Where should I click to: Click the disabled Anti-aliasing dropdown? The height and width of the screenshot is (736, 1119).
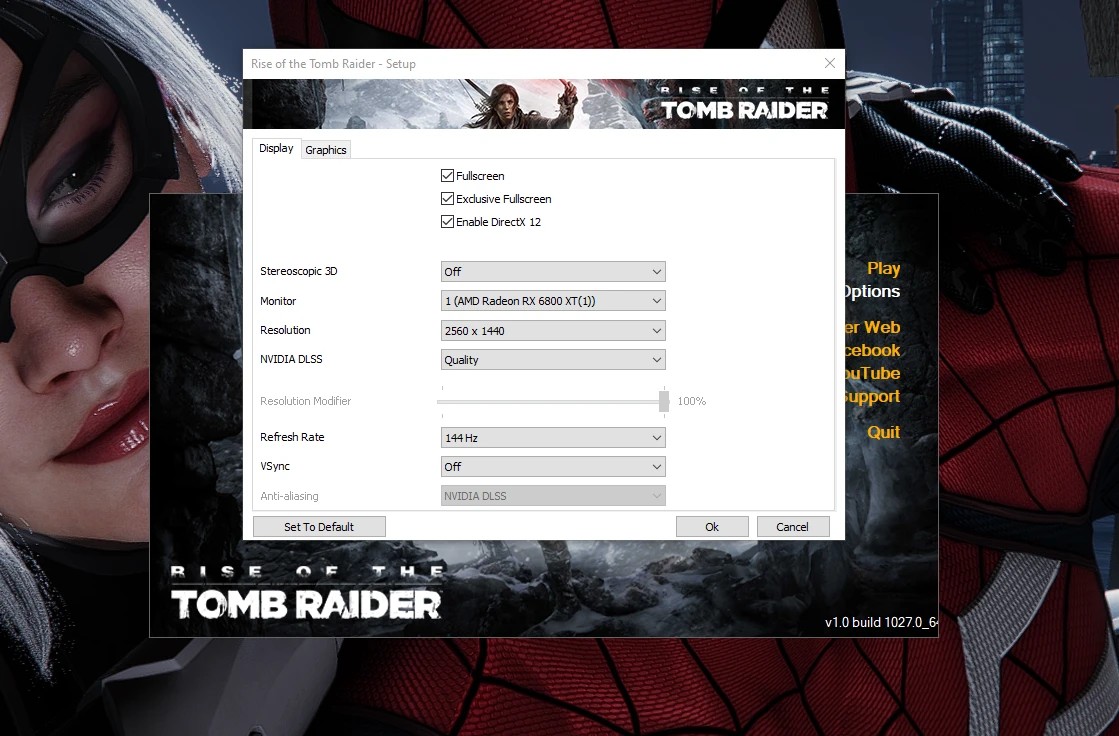tap(553, 495)
